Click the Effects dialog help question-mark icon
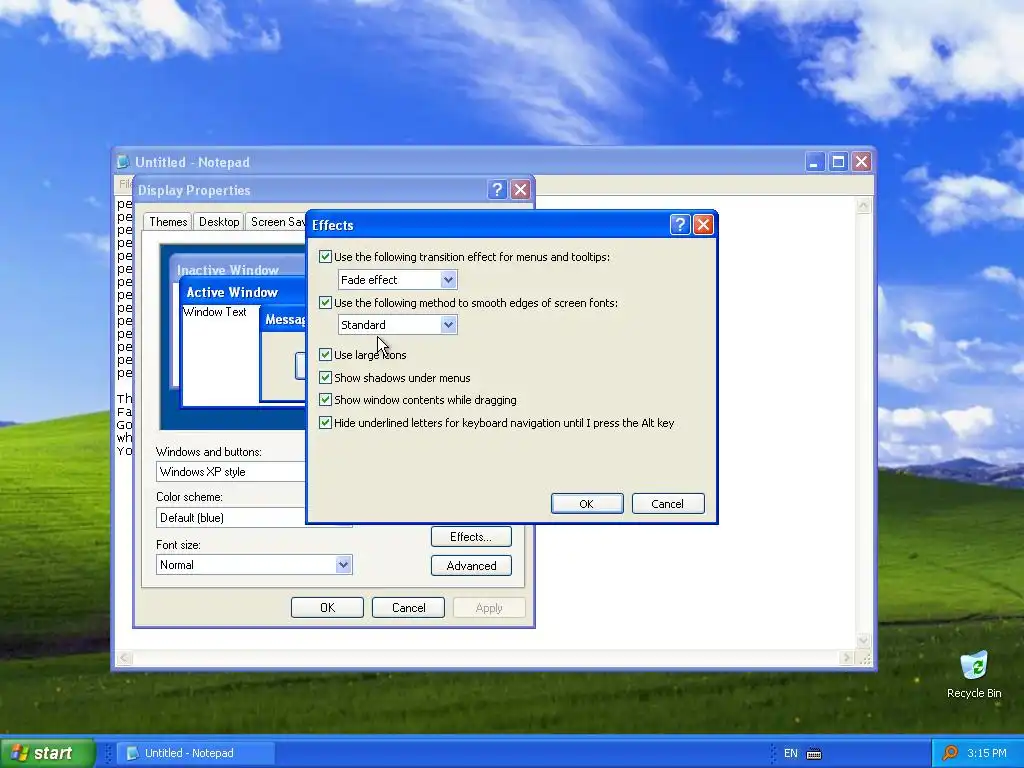The width and height of the screenshot is (1024, 768). coord(680,225)
